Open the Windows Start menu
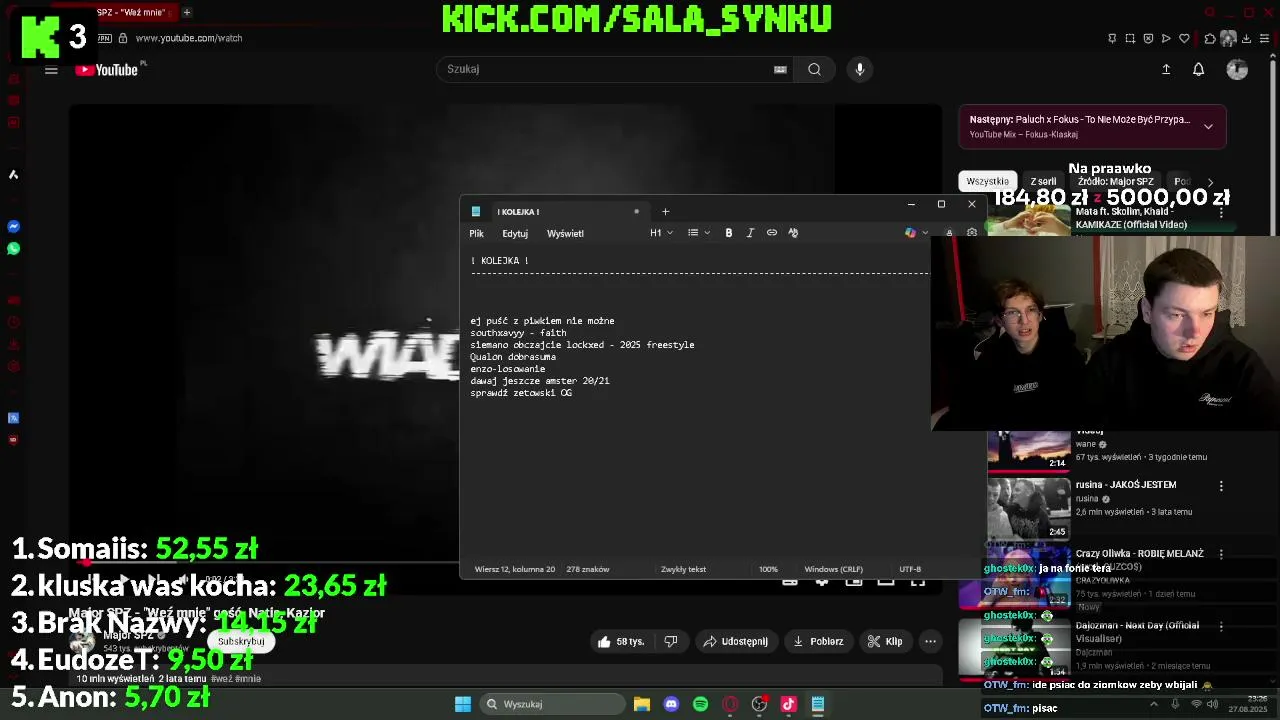This screenshot has width=1280, height=720. tap(463, 704)
